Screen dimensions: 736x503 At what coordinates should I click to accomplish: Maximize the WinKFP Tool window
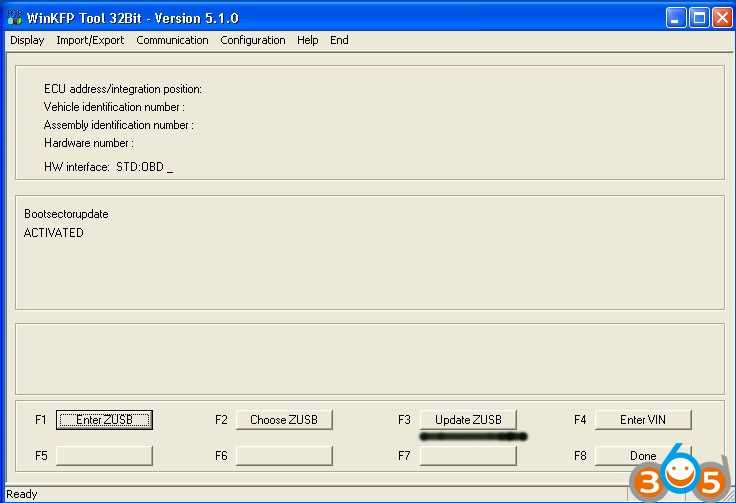[698, 17]
